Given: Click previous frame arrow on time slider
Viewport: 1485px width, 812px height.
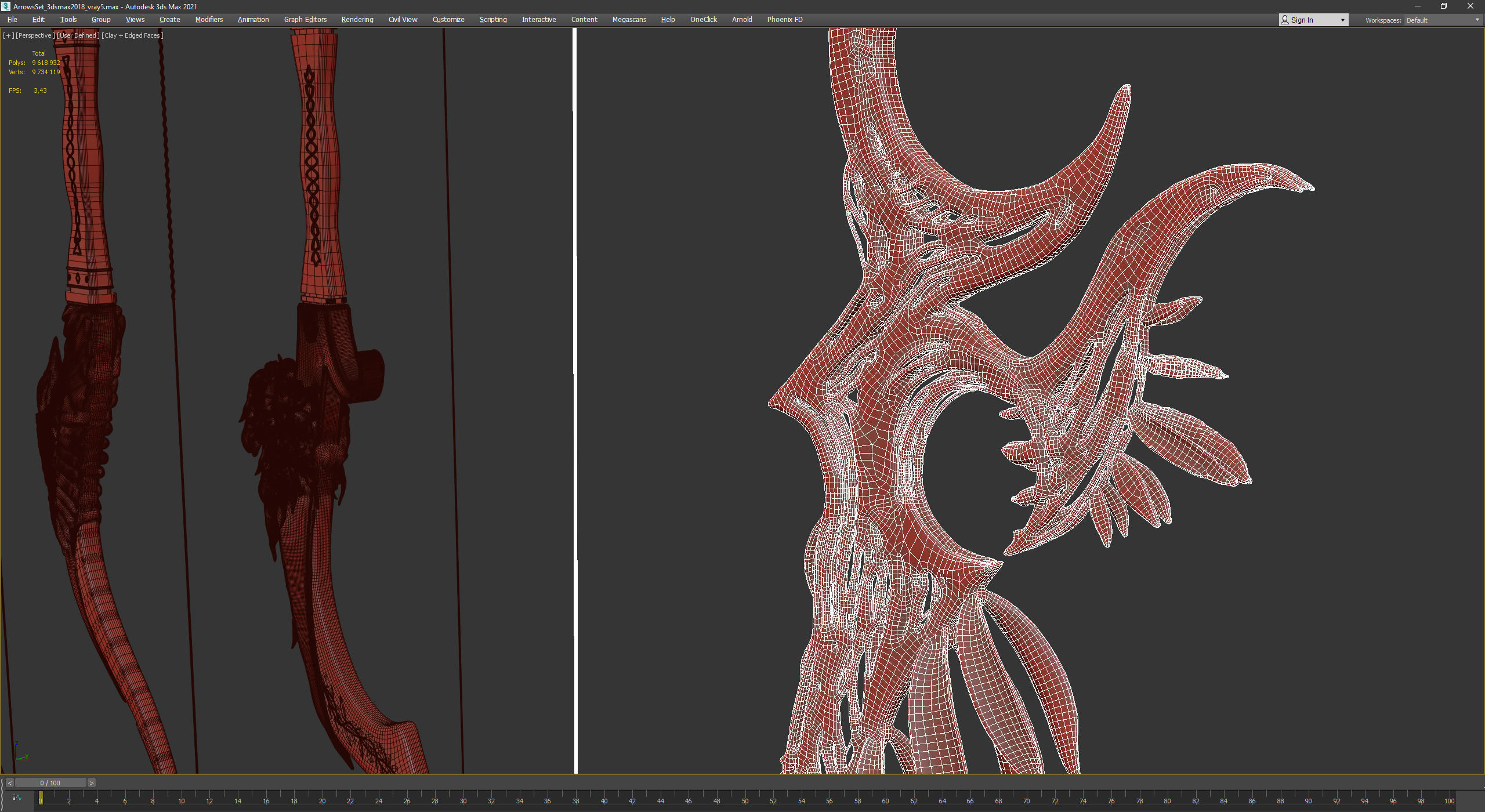Looking at the screenshot, I should 9,783.
